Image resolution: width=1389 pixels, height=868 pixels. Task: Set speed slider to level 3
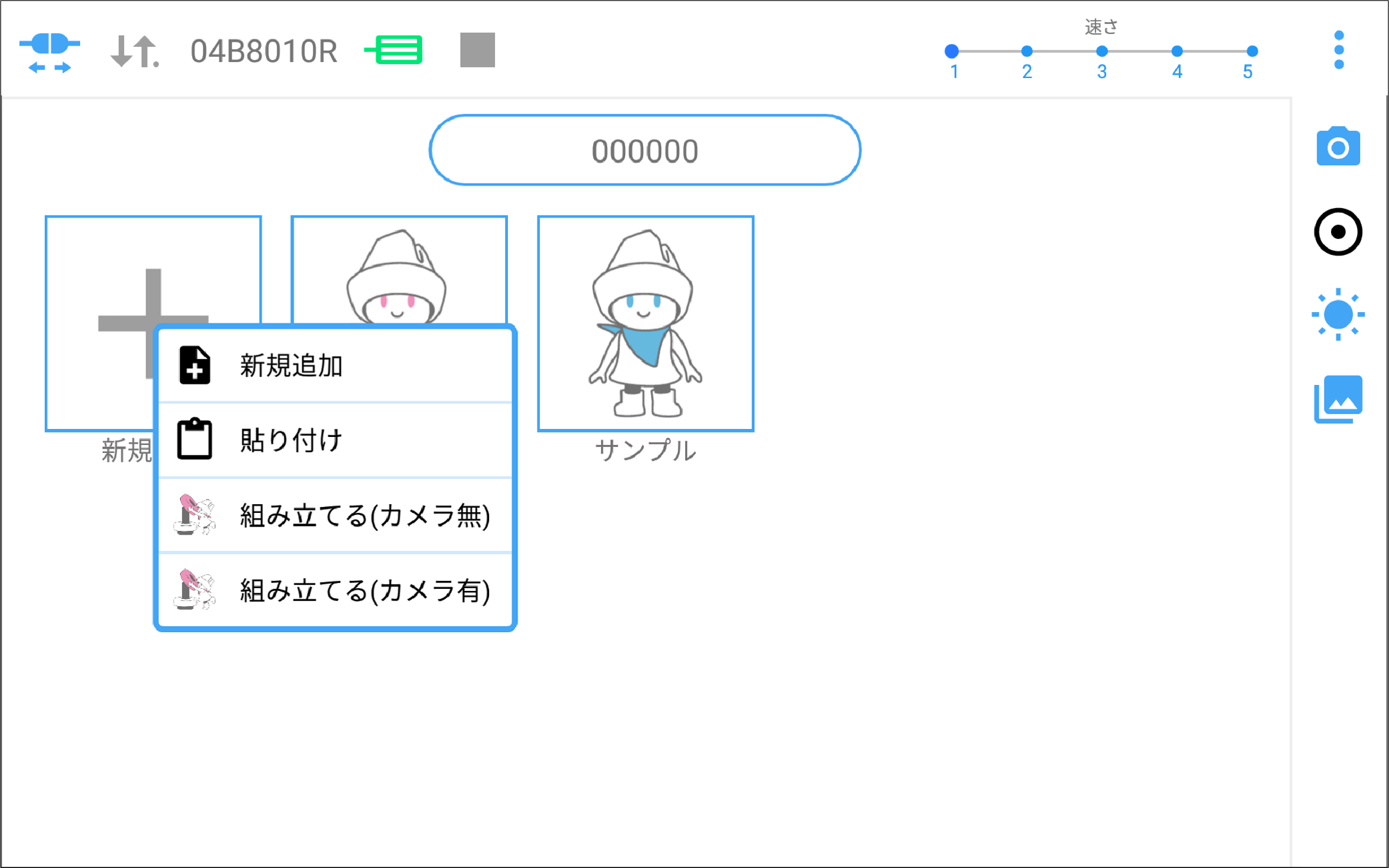tap(1101, 52)
